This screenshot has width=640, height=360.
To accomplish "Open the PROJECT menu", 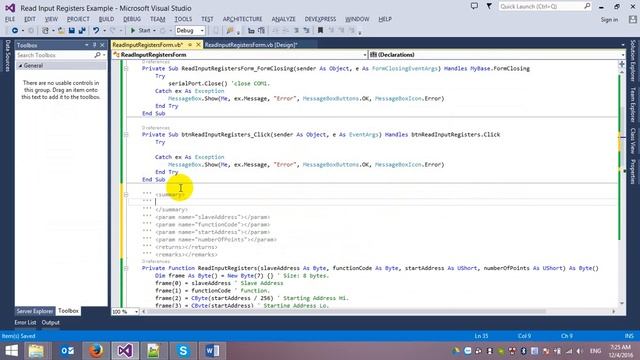I will [78, 19].
